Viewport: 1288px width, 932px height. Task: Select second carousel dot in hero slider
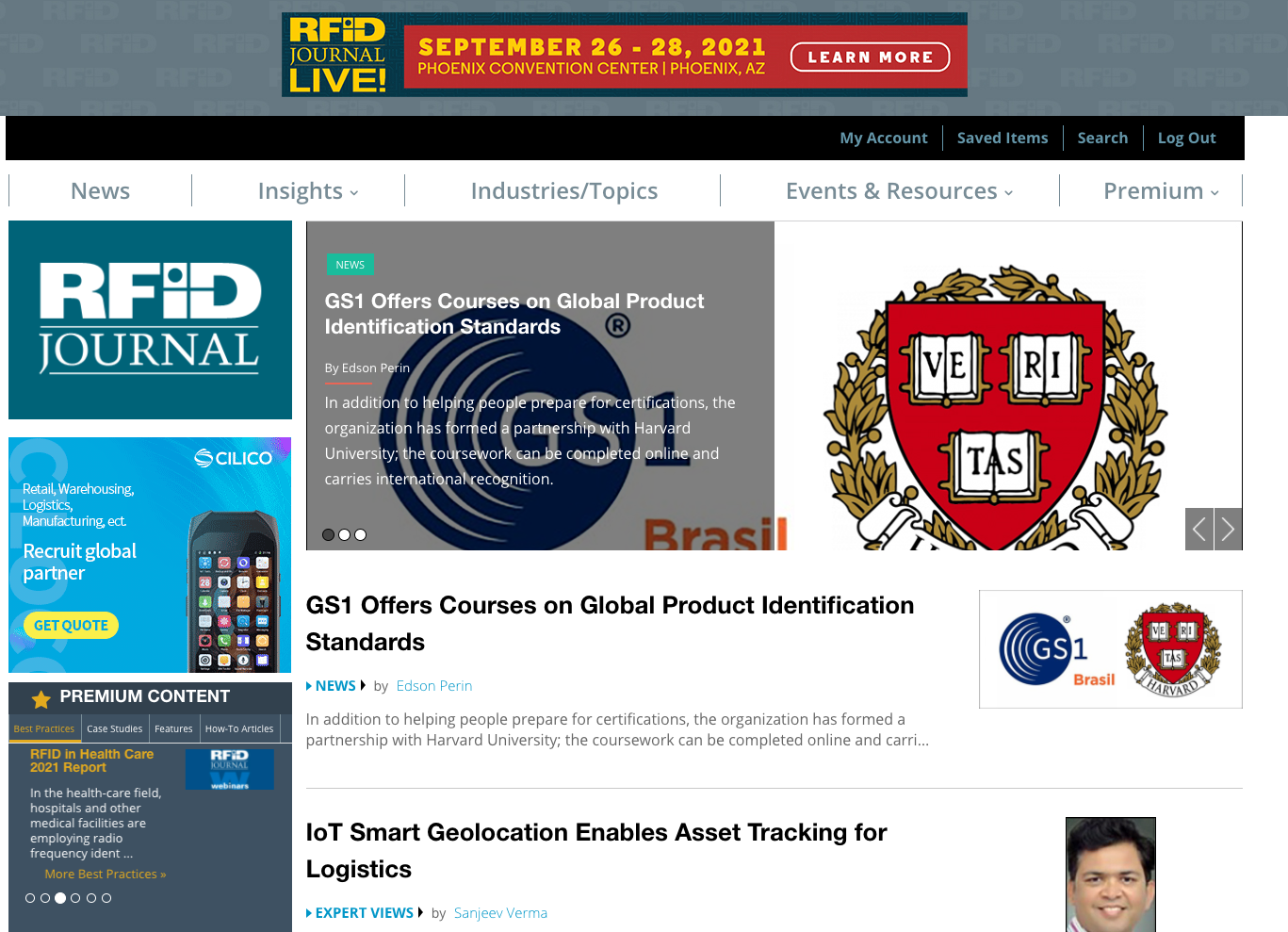[345, 534]
